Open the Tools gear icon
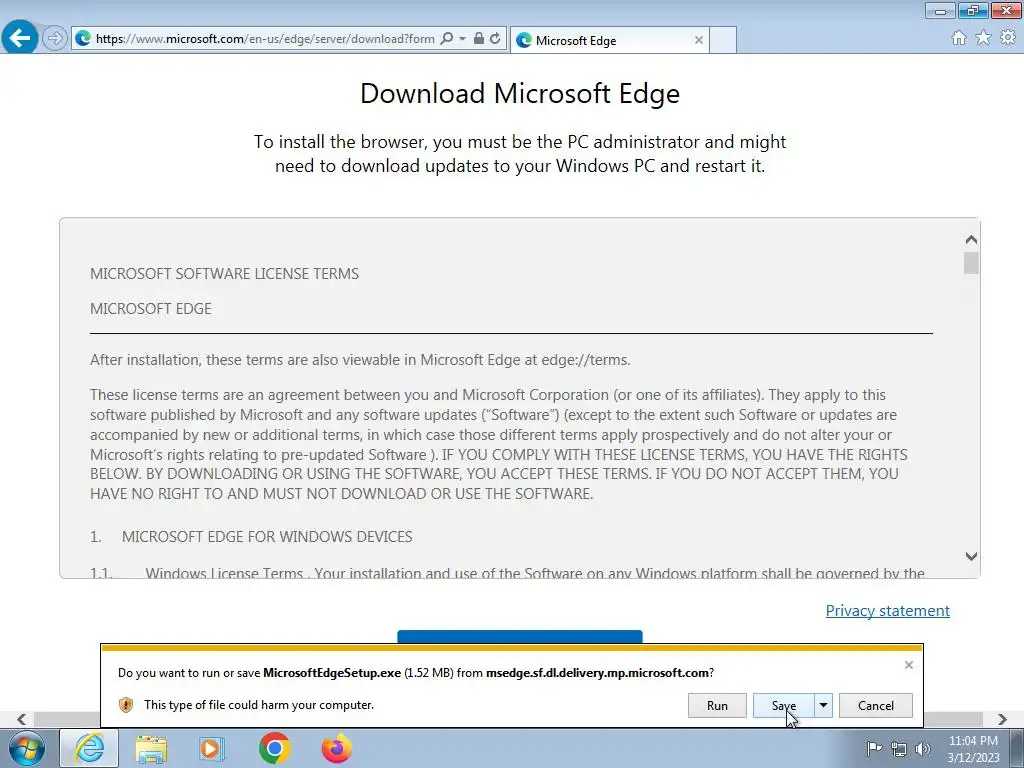 coord(1008,38)
